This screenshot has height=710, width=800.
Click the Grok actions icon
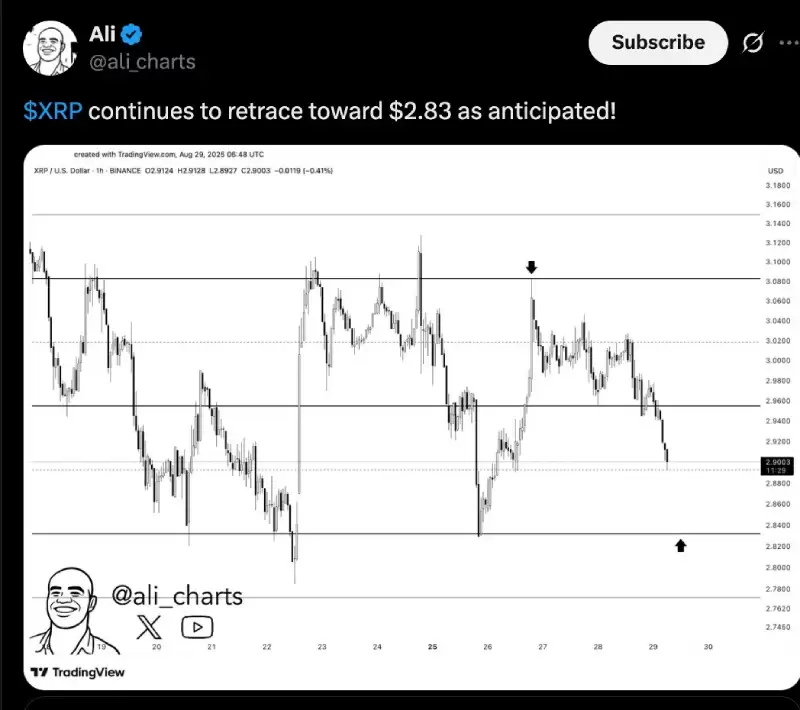point(752,42)
